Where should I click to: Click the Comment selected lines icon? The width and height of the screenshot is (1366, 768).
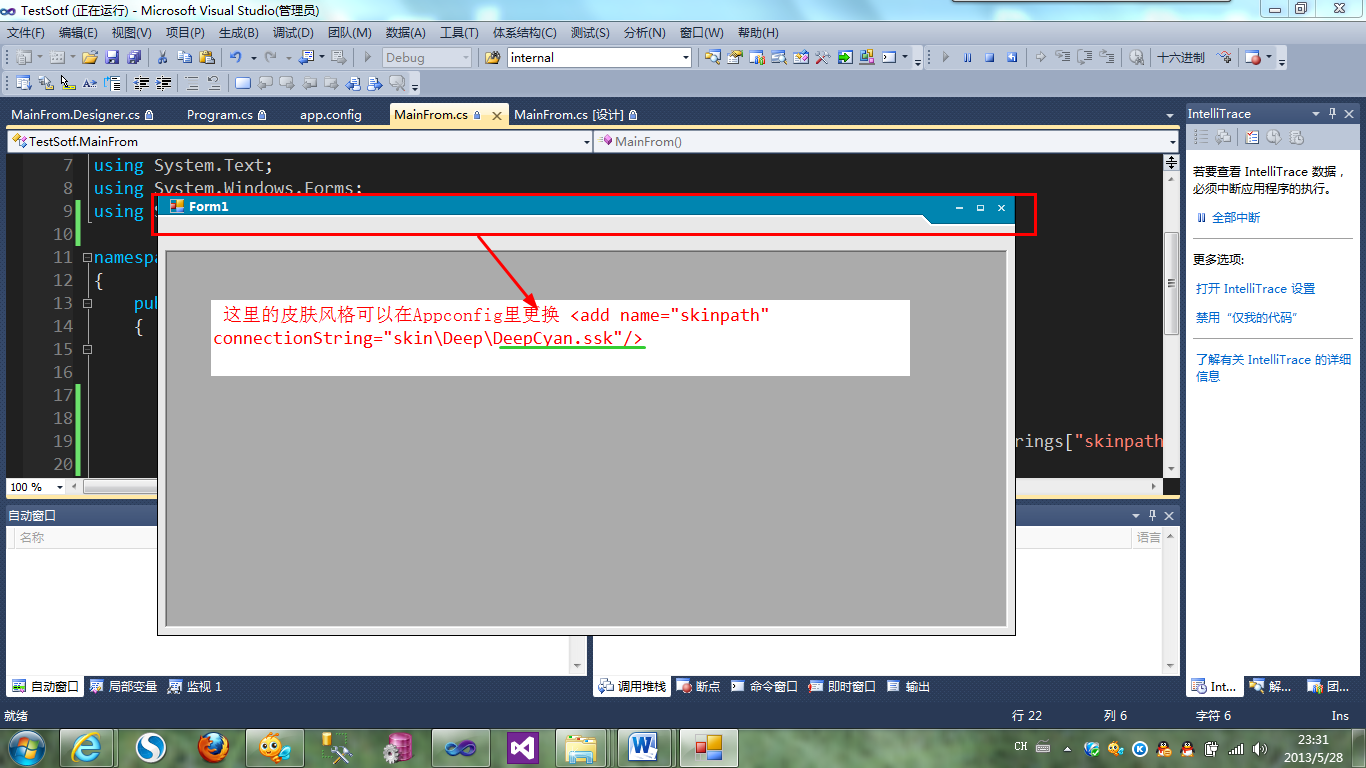coord(192,83)
